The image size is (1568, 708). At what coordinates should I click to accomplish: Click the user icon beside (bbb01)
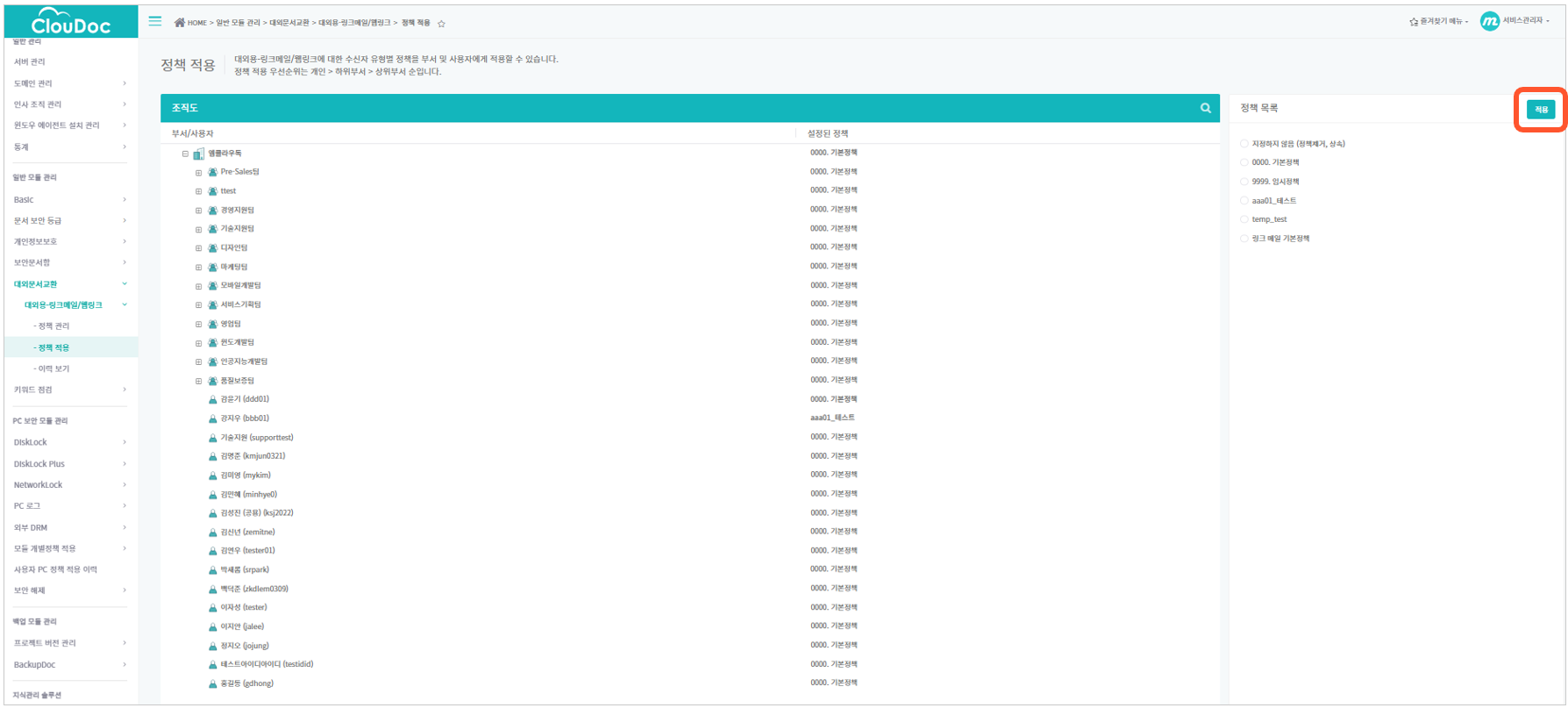(212, 418)
